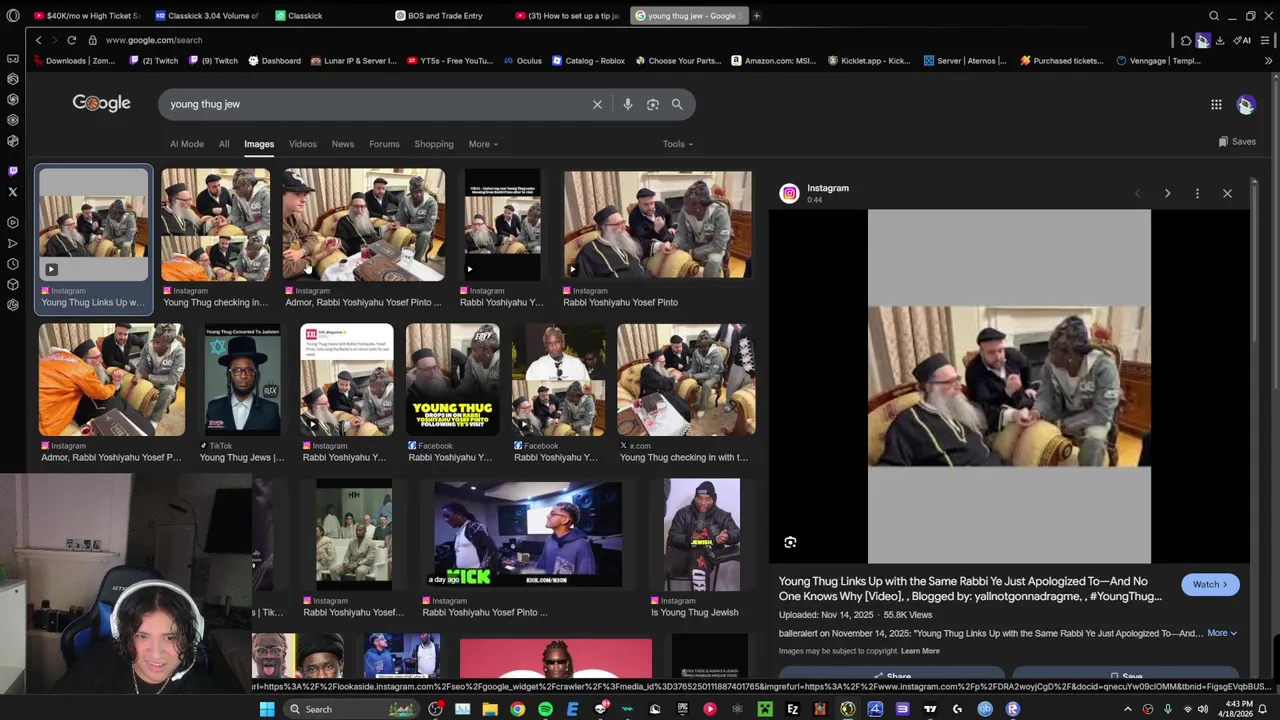Open the Google apps grid

tap(1216, 104)
